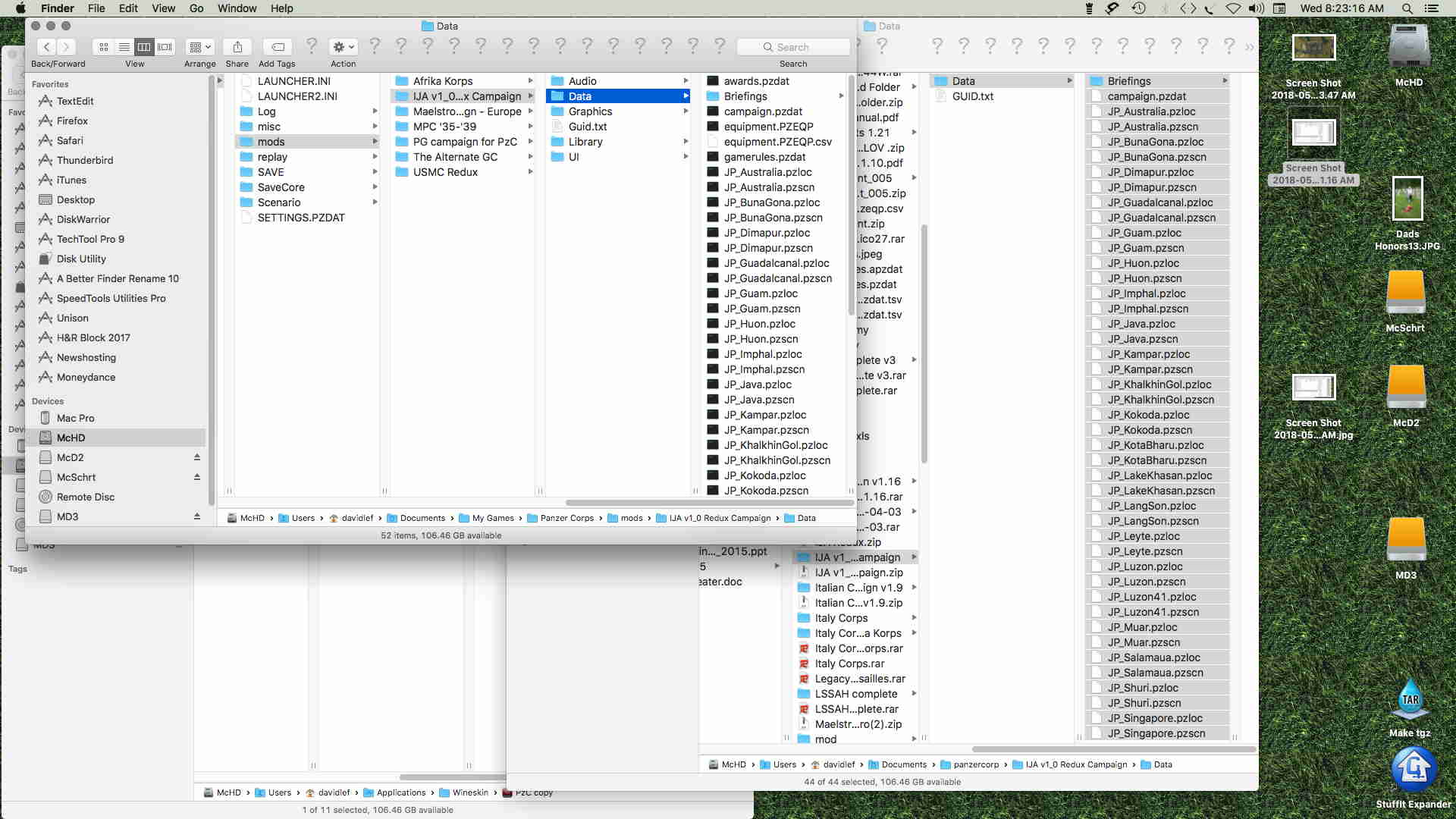
Task: Select equipment.PZEQP.csv file
Action: point(777,142)
